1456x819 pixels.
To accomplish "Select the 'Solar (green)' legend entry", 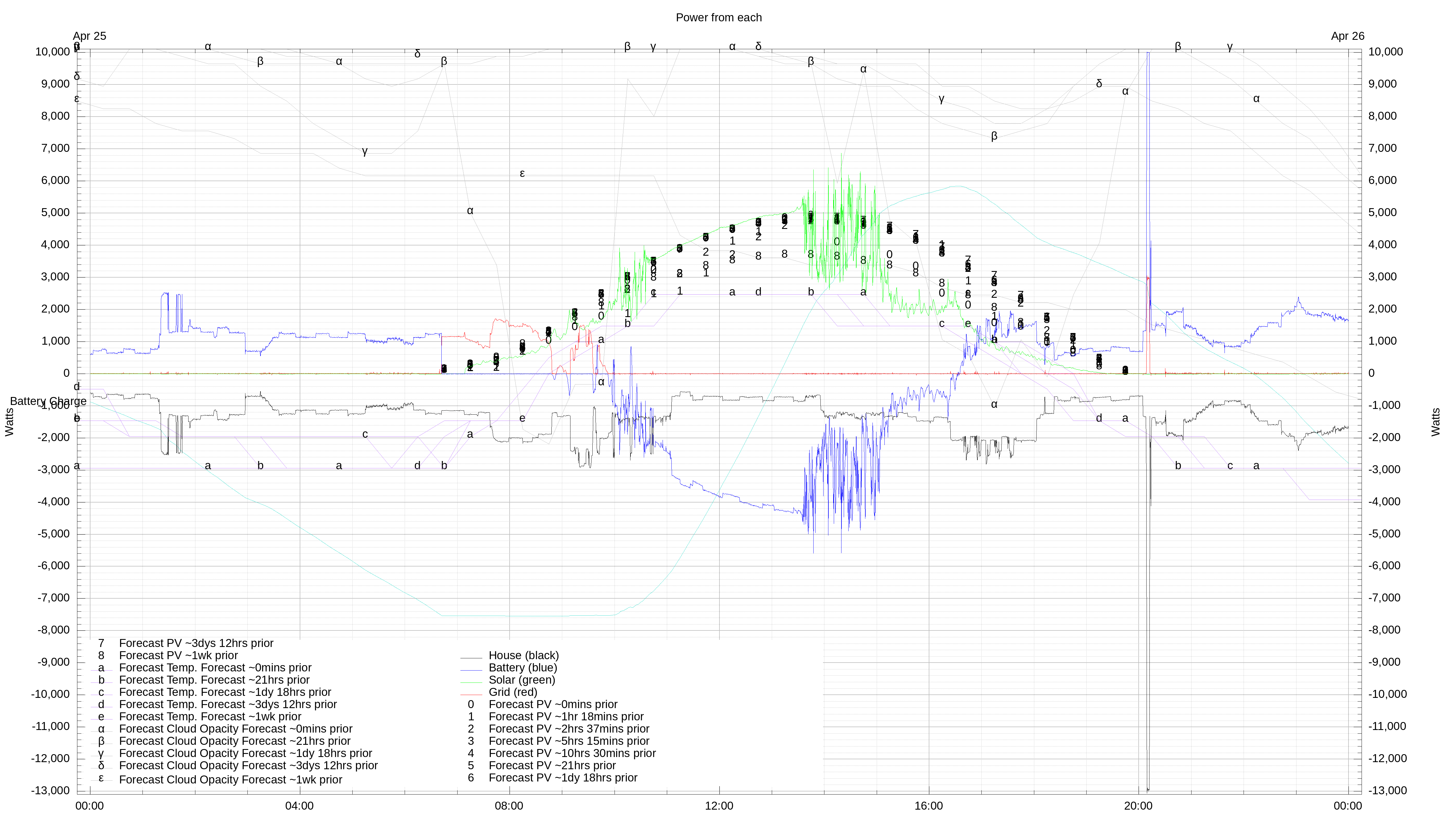I will point(522,680).
